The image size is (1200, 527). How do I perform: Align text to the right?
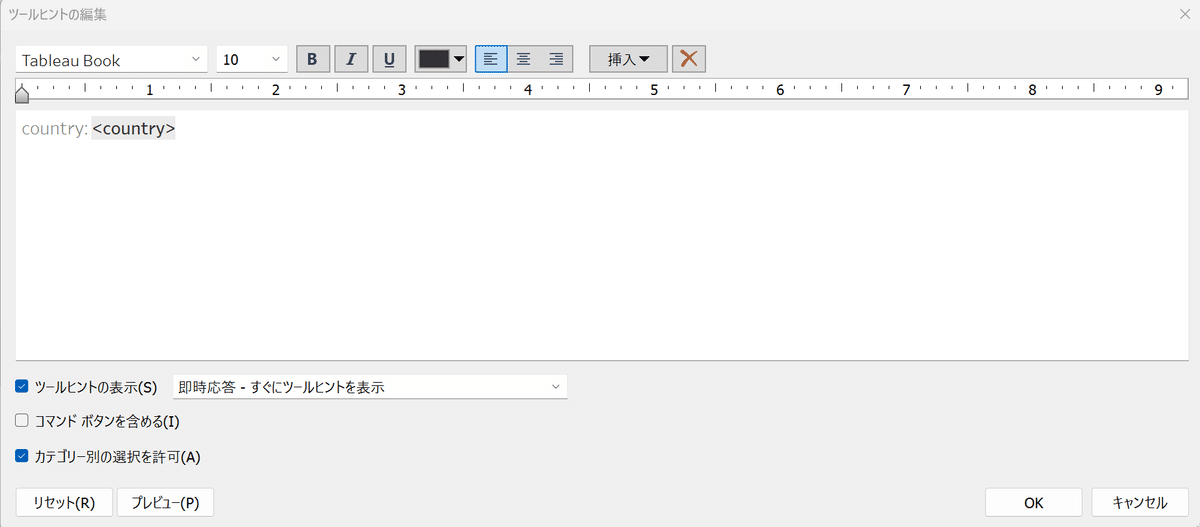(x=556, y=59)
